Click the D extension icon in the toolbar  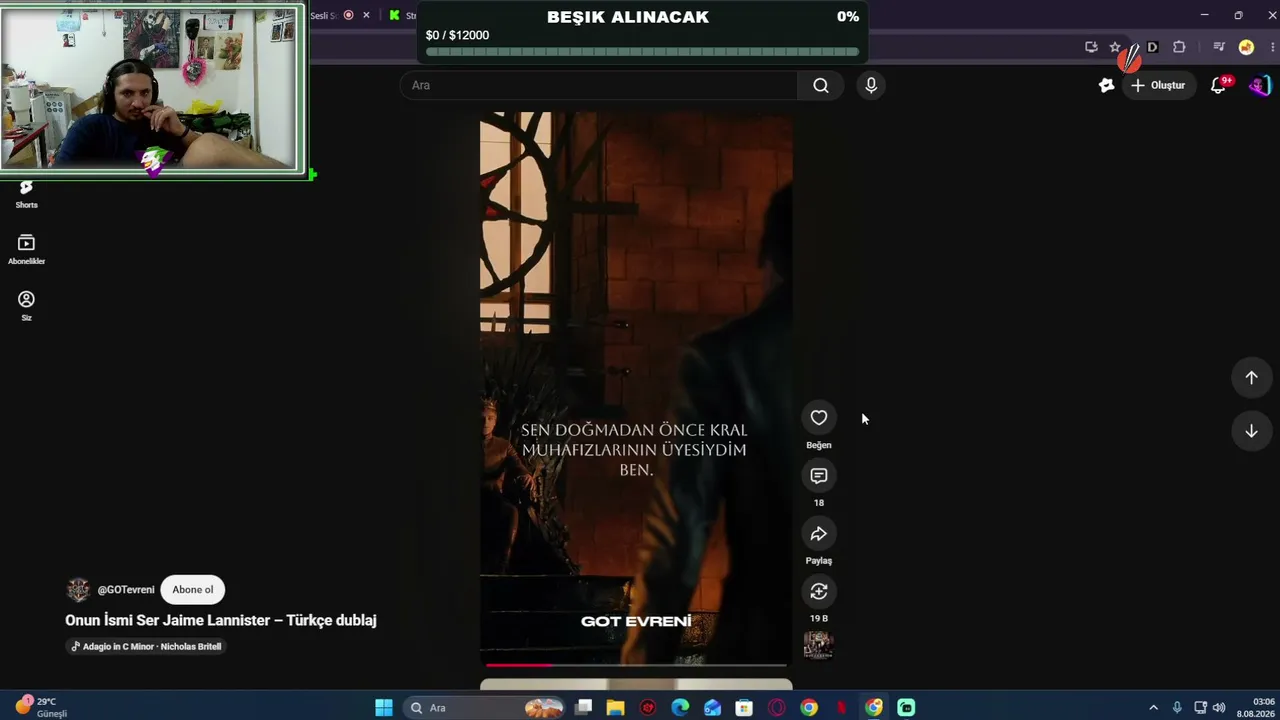click(x=1152, y=47)
